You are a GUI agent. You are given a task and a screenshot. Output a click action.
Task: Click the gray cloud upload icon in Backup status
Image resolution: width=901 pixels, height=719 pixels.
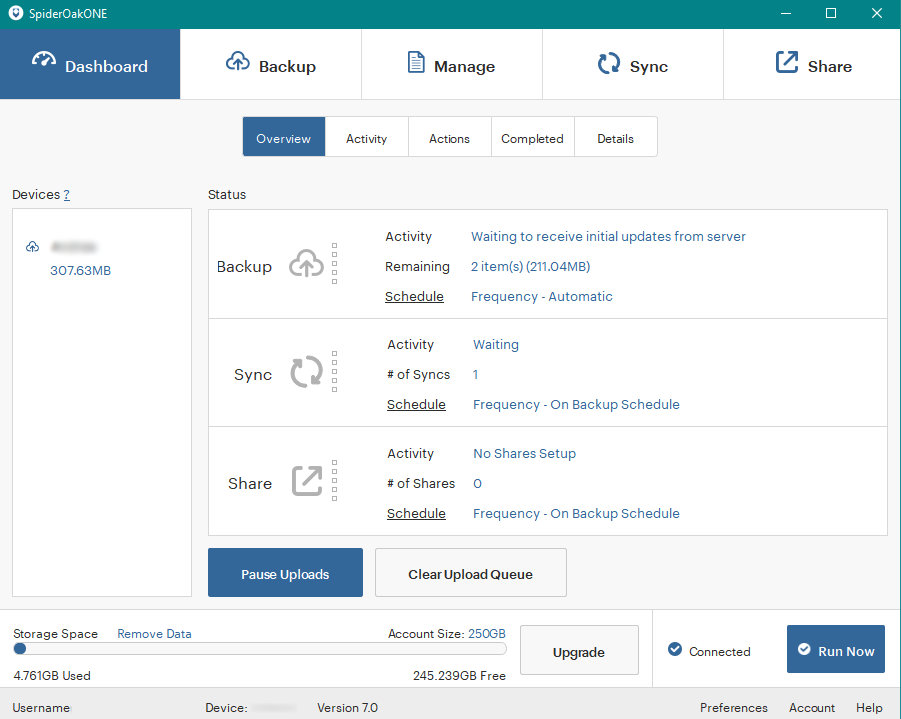pos(306,264)
